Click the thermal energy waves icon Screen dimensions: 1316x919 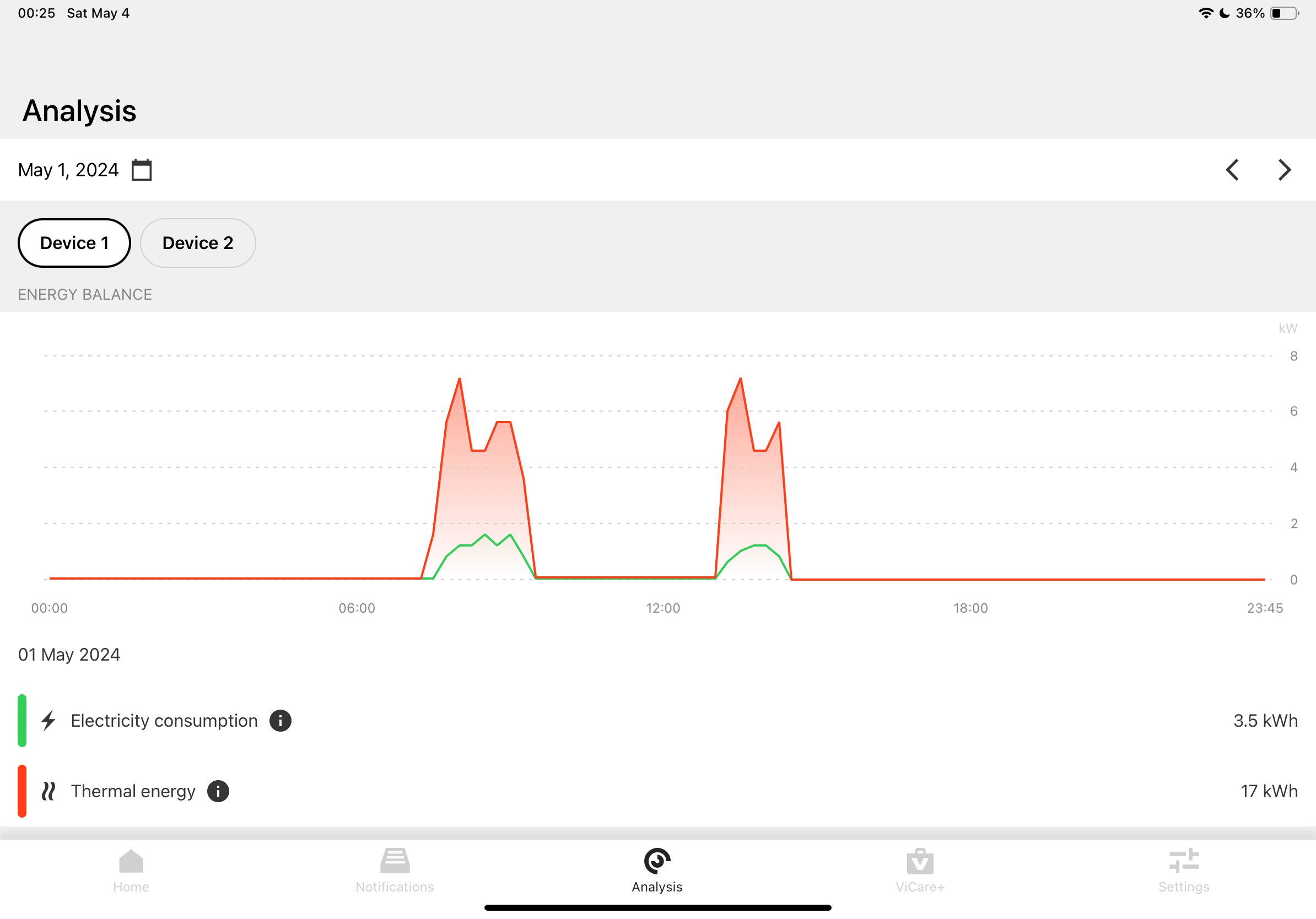(x=48, y=791)
